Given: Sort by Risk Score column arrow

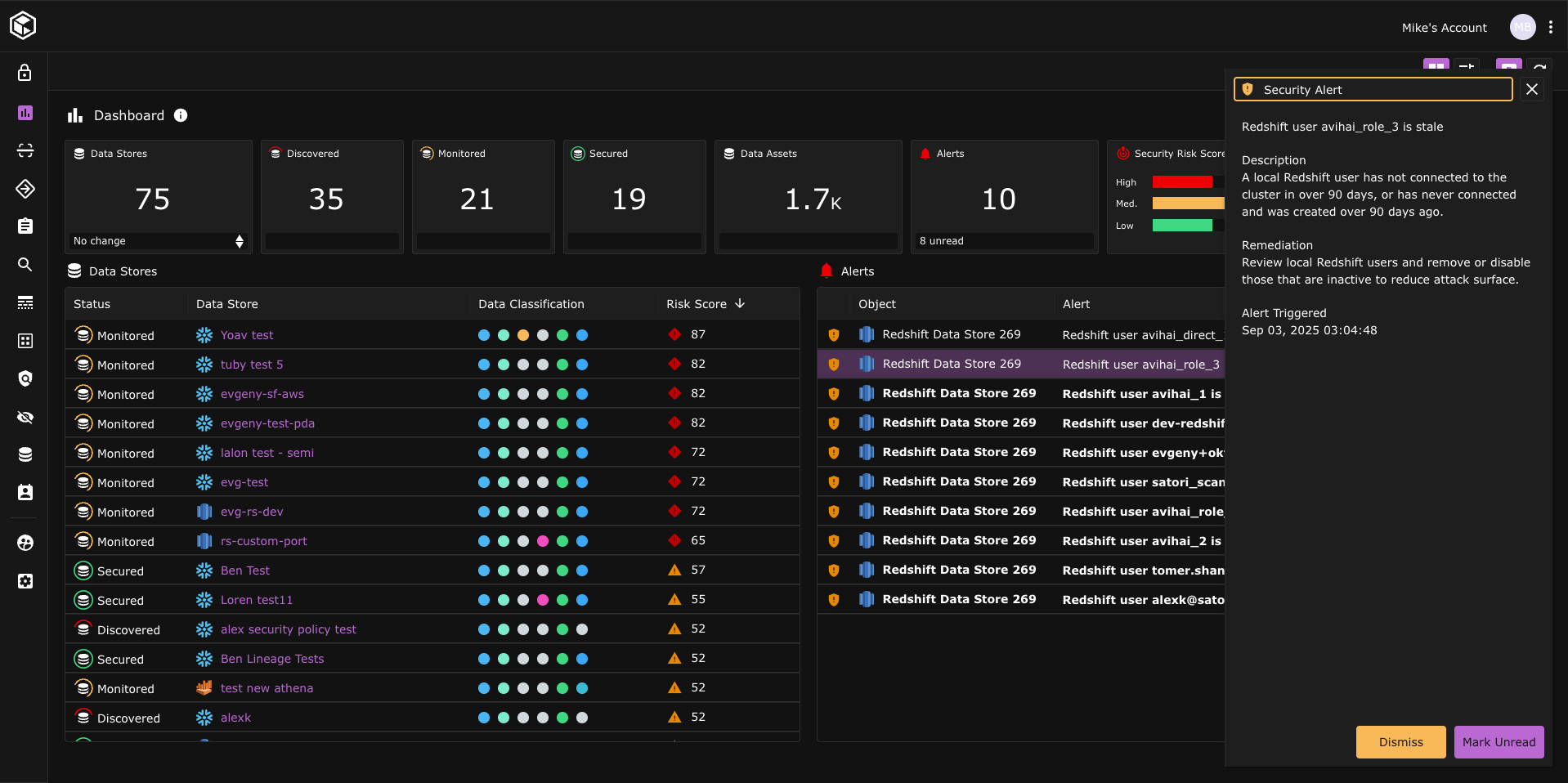Looking at the screenshot, I should (x=740, y=303).
